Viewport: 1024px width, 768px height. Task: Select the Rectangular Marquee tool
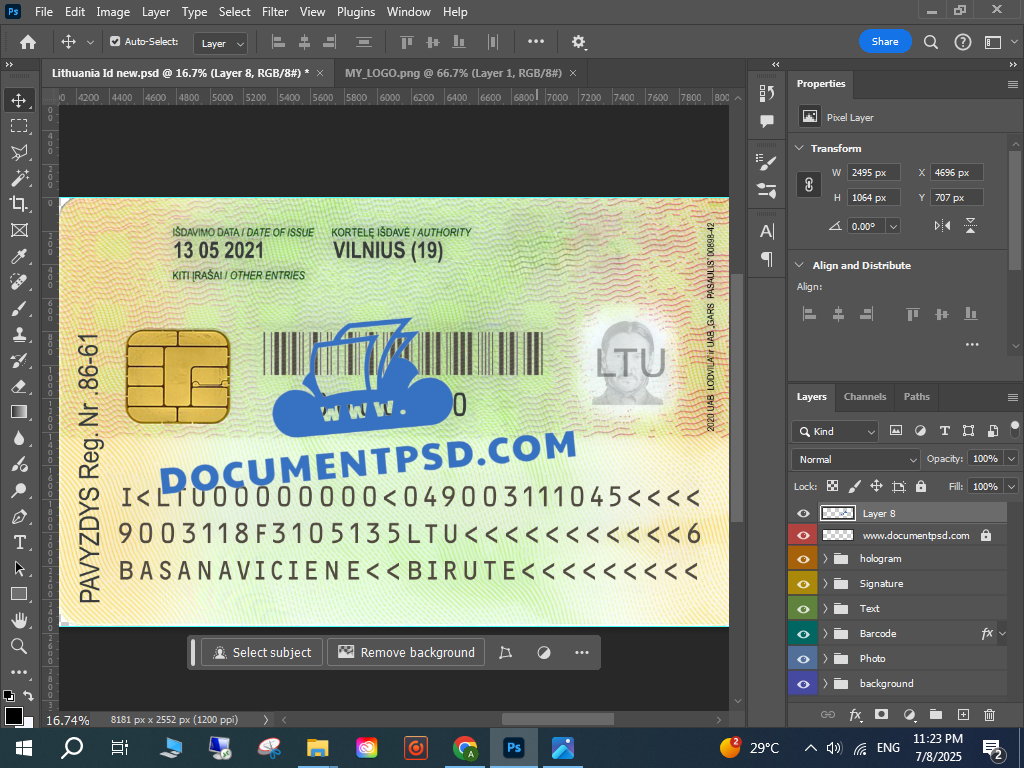pyautogui.click(x=19, y=125)
